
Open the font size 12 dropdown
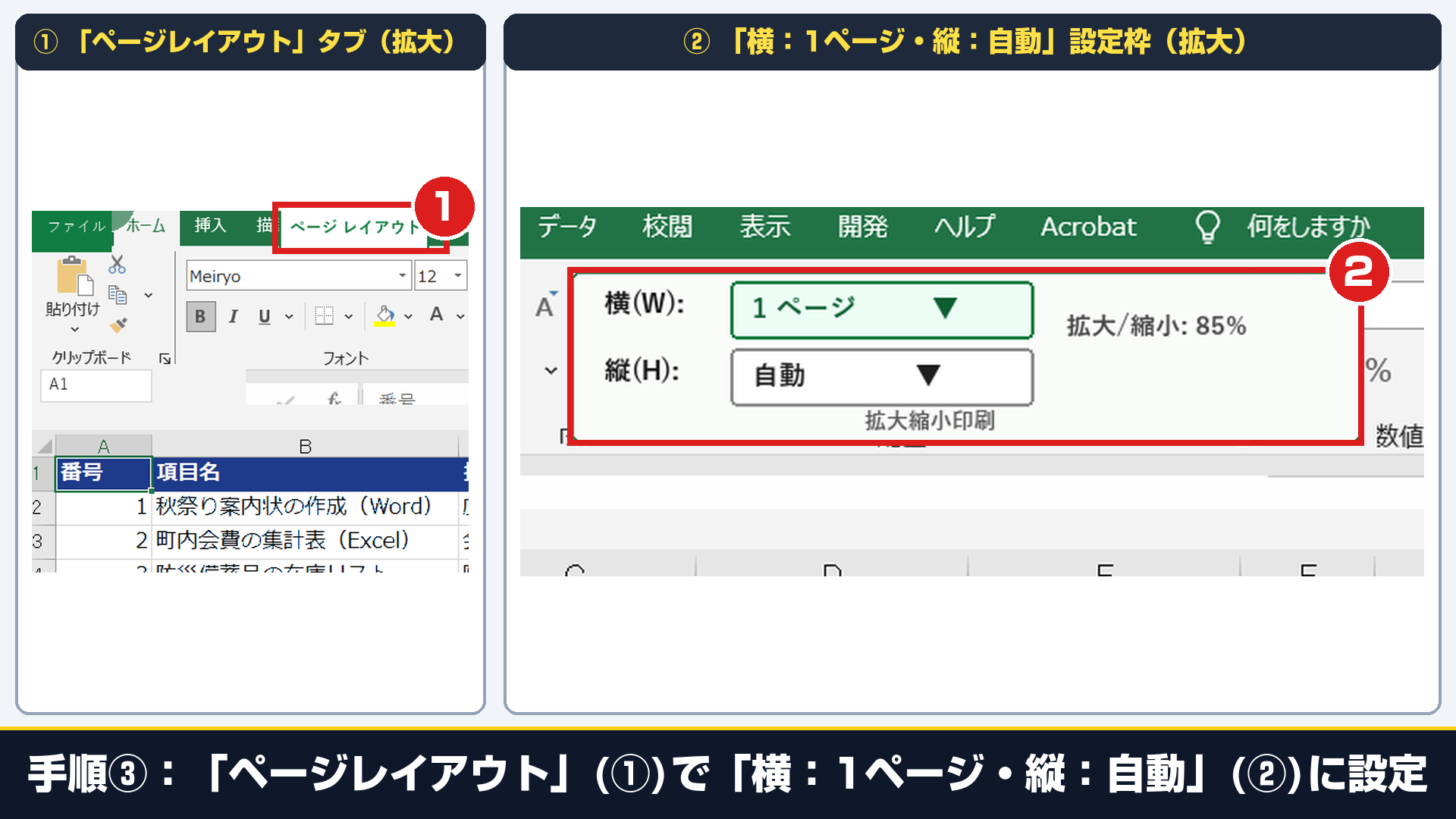coord(458,276)
